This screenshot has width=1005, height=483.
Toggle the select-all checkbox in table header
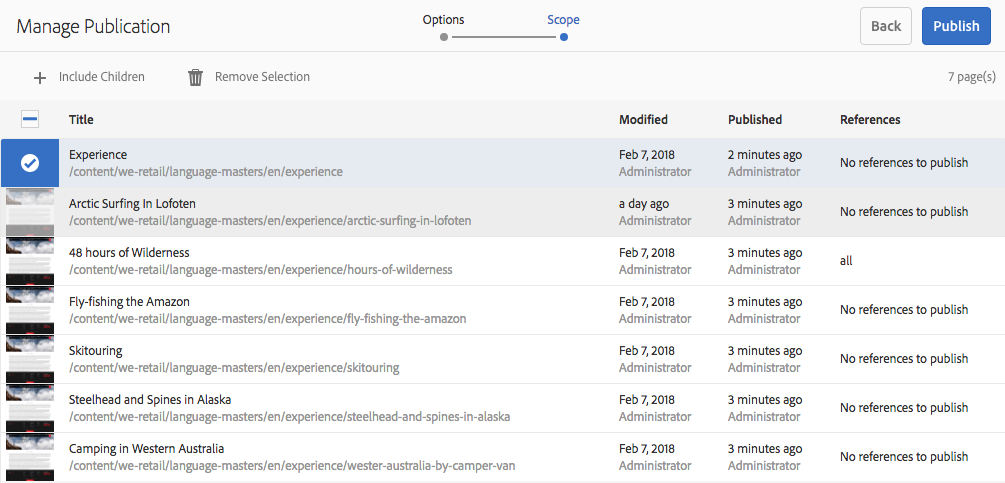[30, 120]
